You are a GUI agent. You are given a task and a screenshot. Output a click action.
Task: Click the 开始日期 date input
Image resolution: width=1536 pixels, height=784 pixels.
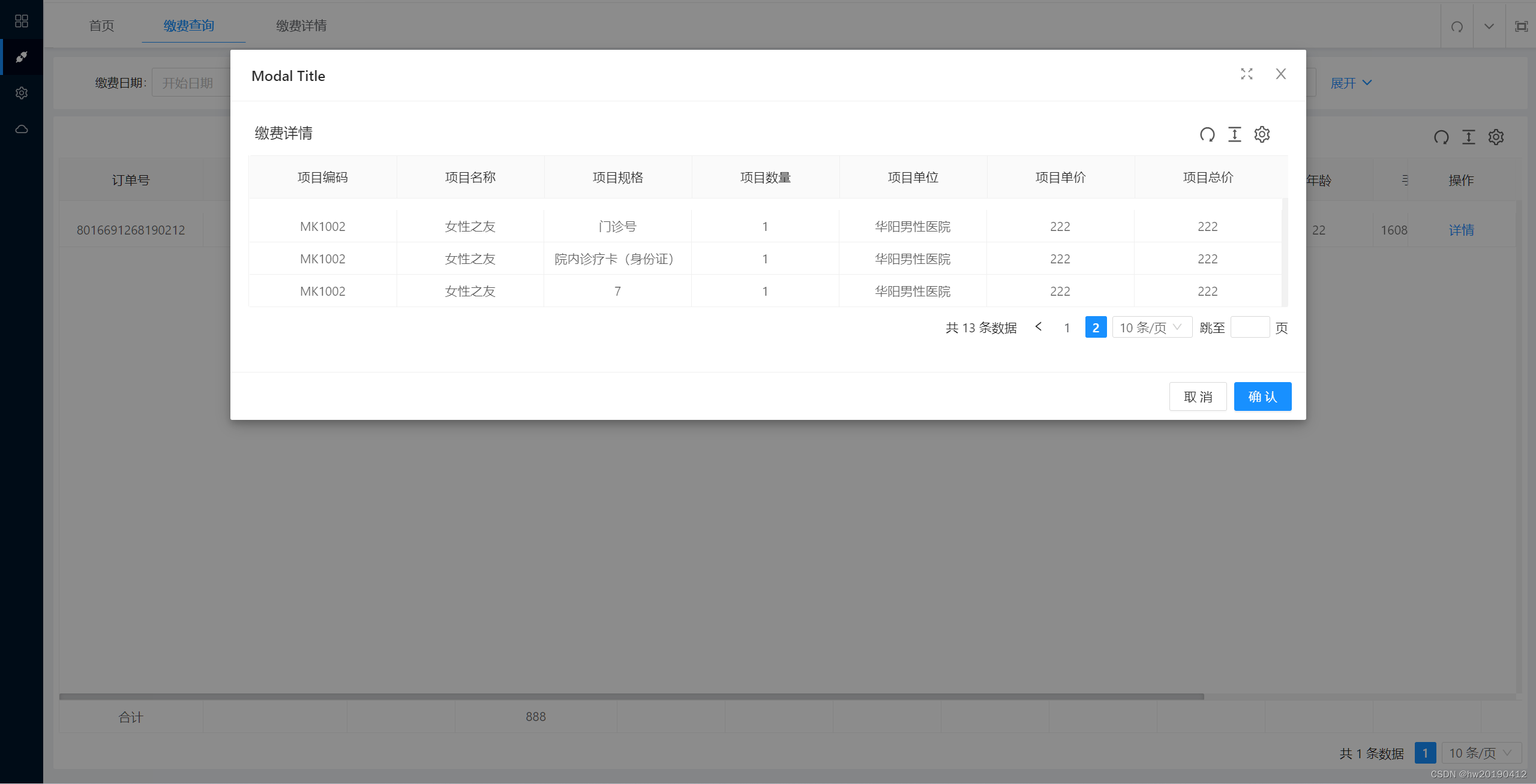191,83
